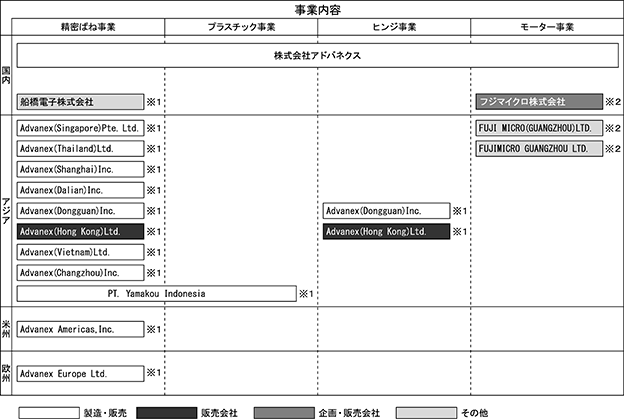
Task: Select Advanex(Dongguan)Inc. in 精密ばね事業 column
Action: click(x=80, y=211)
